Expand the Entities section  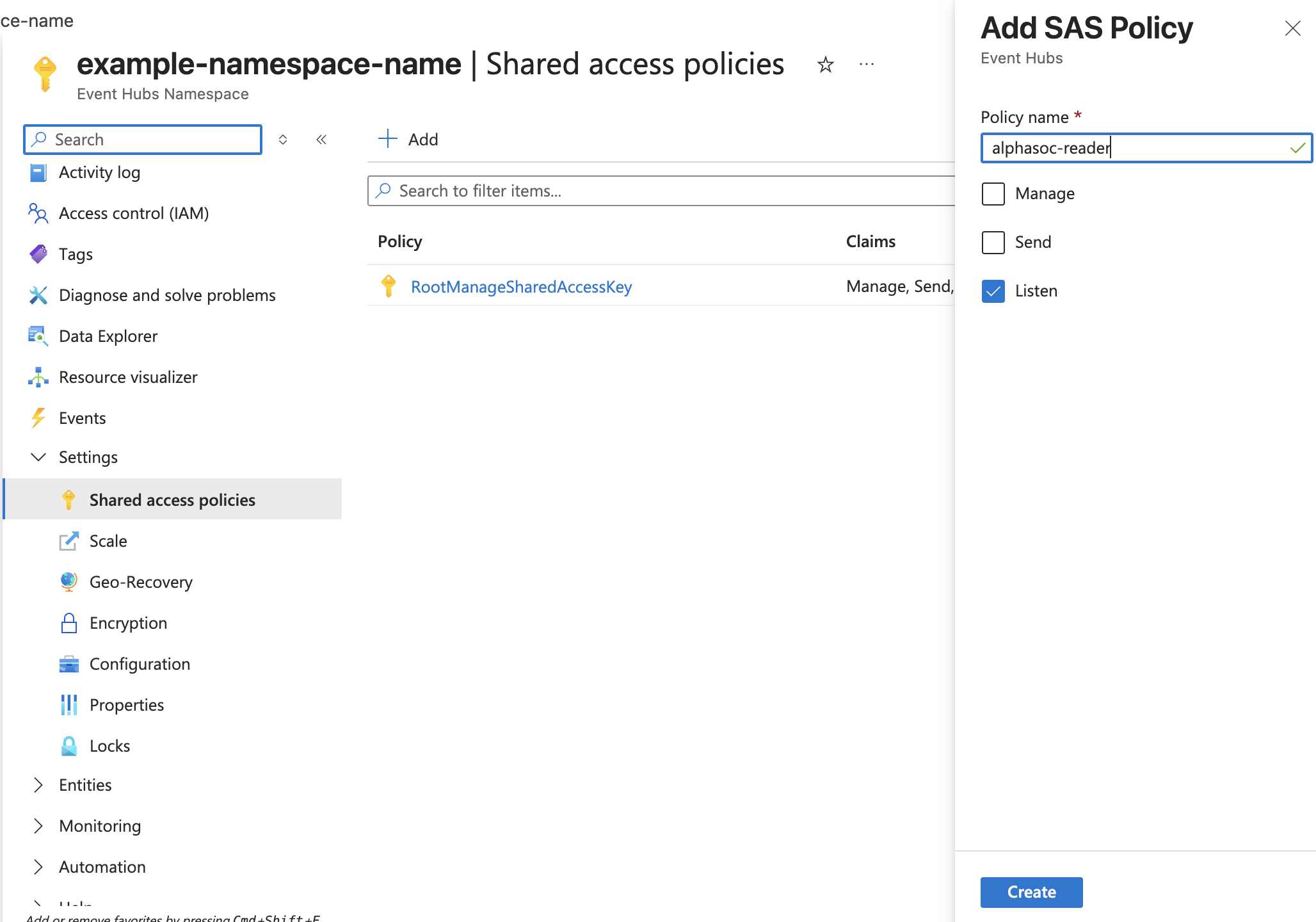point(38,785)
